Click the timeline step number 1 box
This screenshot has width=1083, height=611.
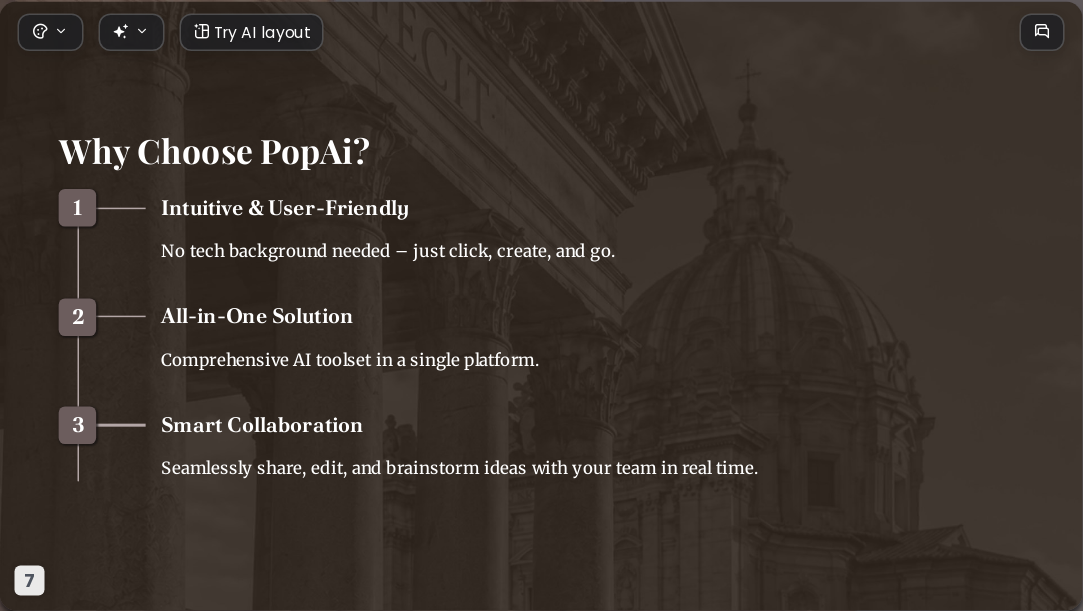(77, 208)
